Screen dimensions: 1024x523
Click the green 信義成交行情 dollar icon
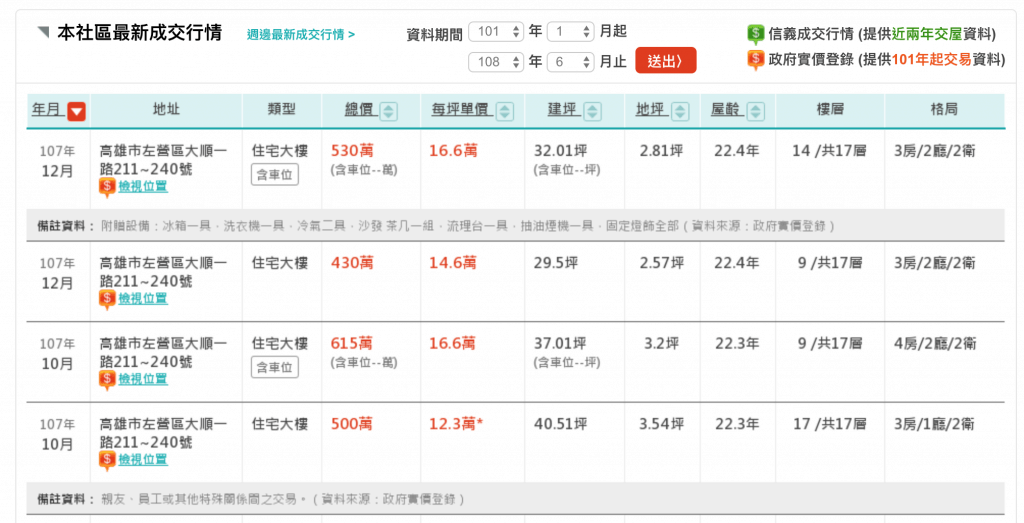coord(756,33)
